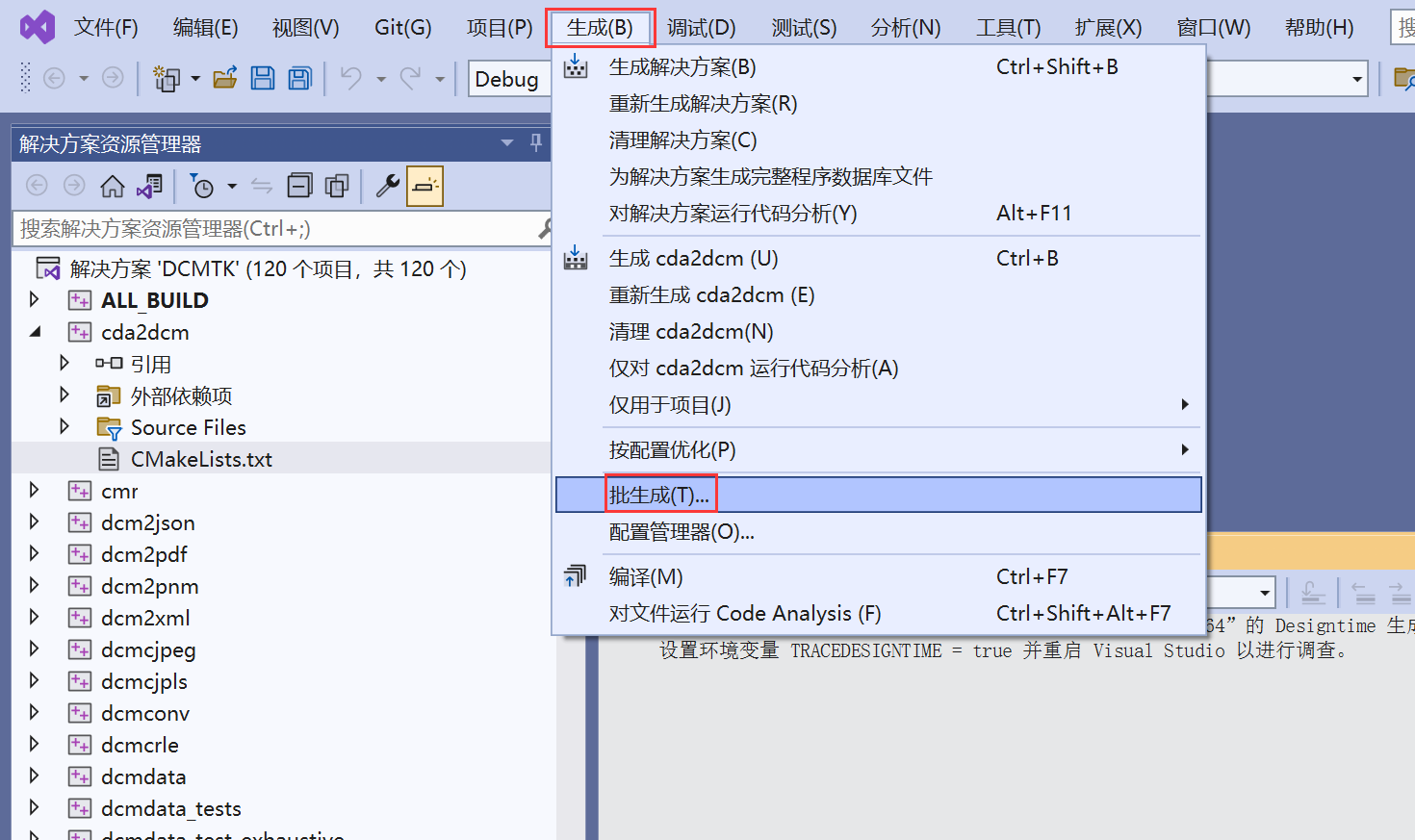Click the navigate backward toolbar arrow
Screen dimensions: 1415x840
tap(54, 78)
